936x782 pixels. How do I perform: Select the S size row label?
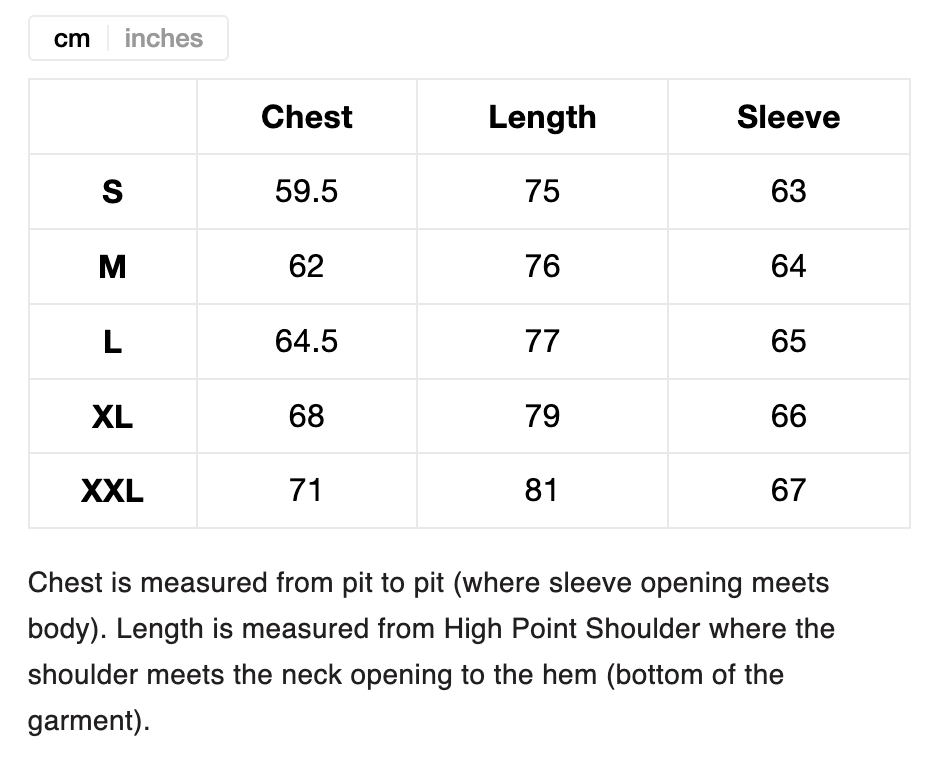113,191
